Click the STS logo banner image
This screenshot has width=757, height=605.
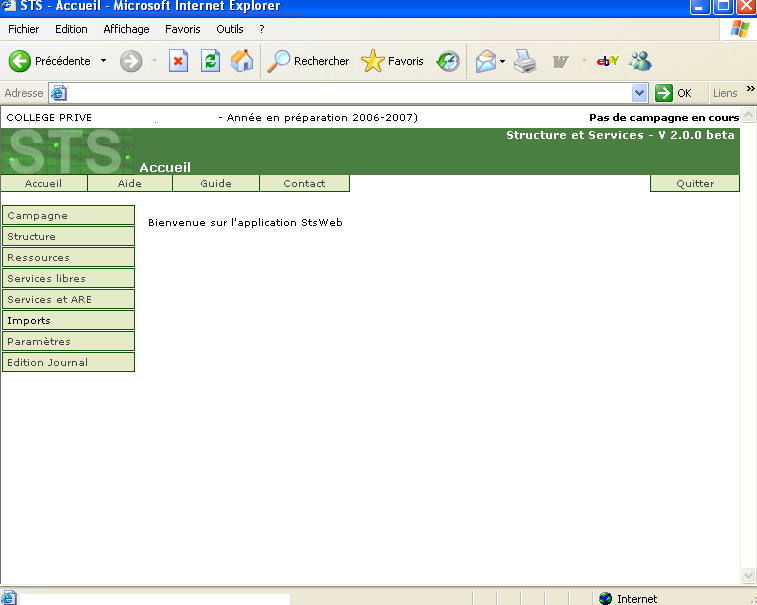click(x=67, y=152)
